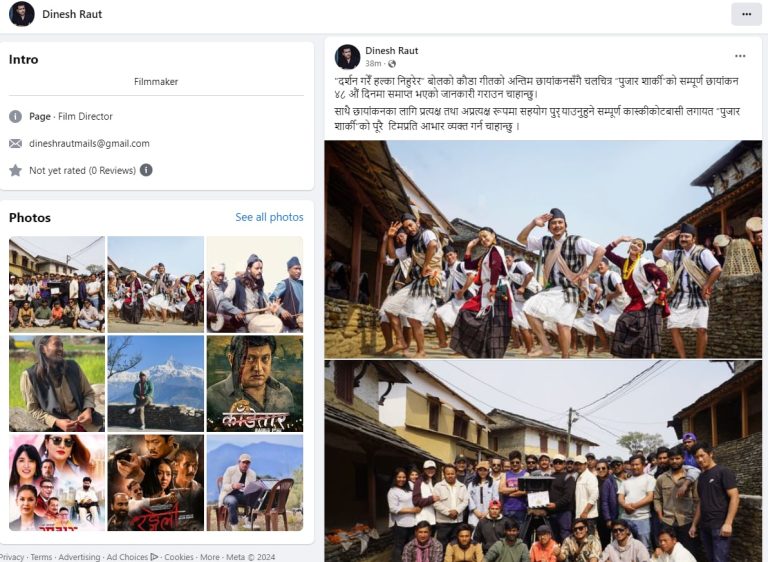Viewport: 768px width, 562px height.
Task: Click the globe privacy icon on the post
Action: tap(392, 64)
